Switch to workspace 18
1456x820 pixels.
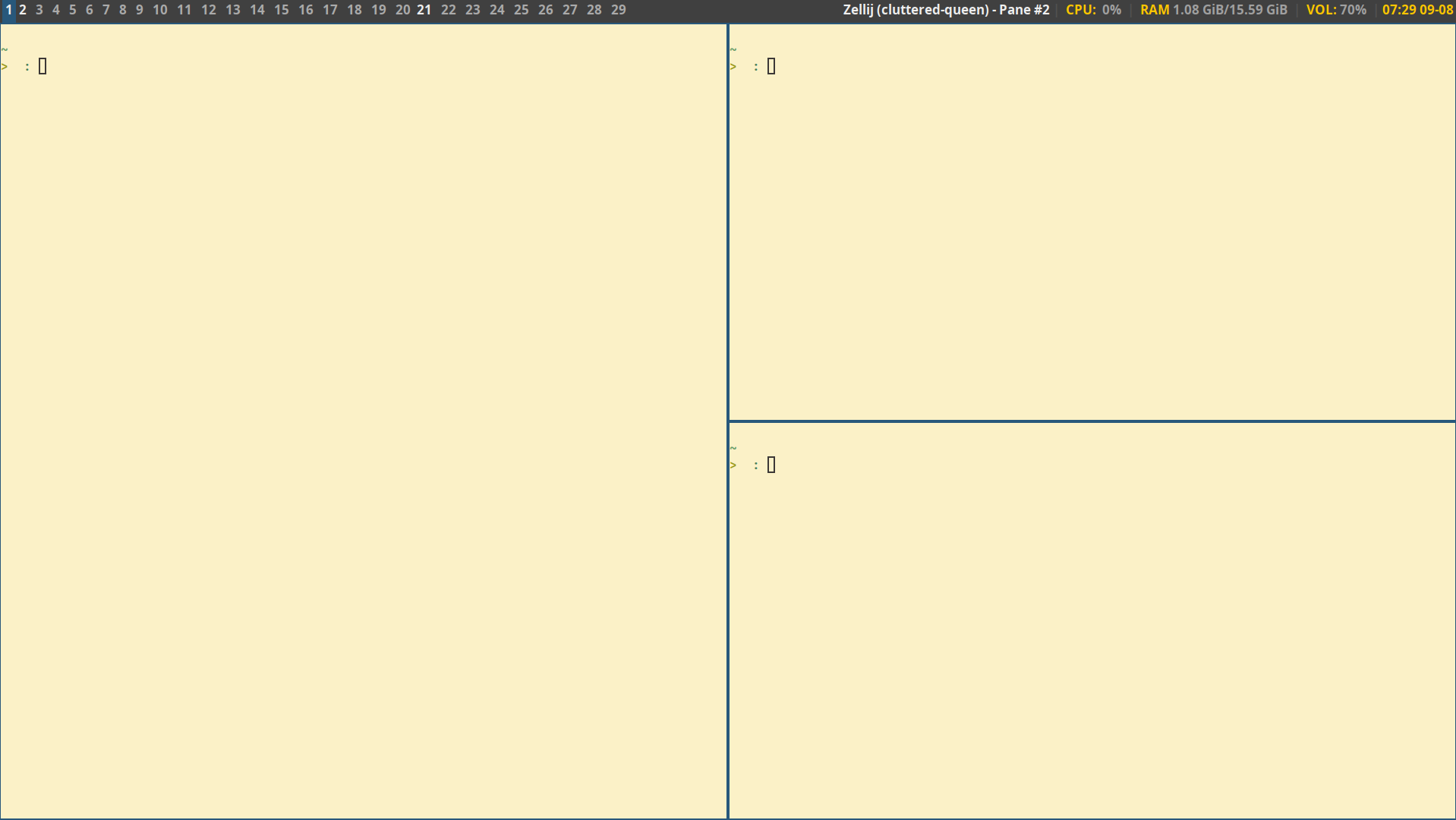(x=355, y=10)
